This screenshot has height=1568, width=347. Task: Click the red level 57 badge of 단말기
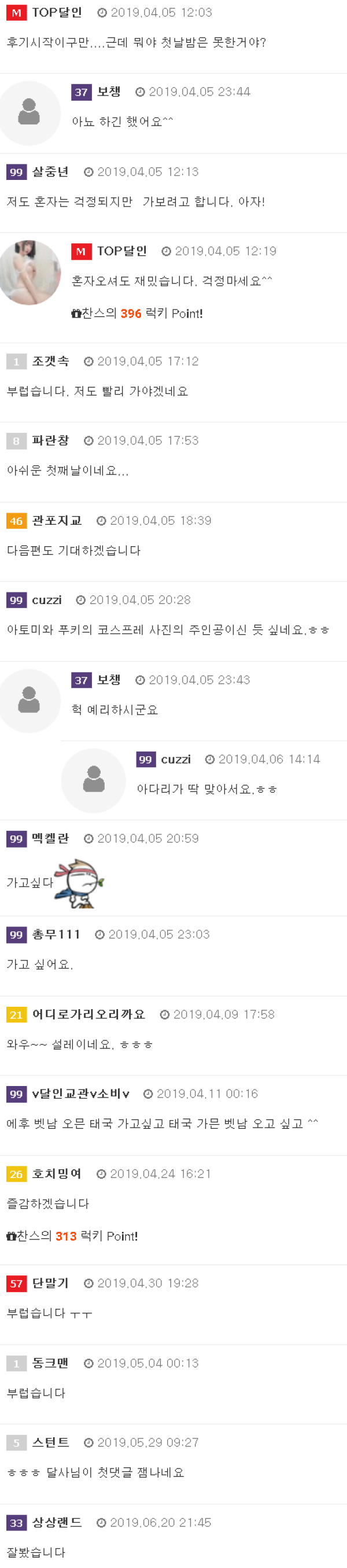click(x=16, y=1284)
